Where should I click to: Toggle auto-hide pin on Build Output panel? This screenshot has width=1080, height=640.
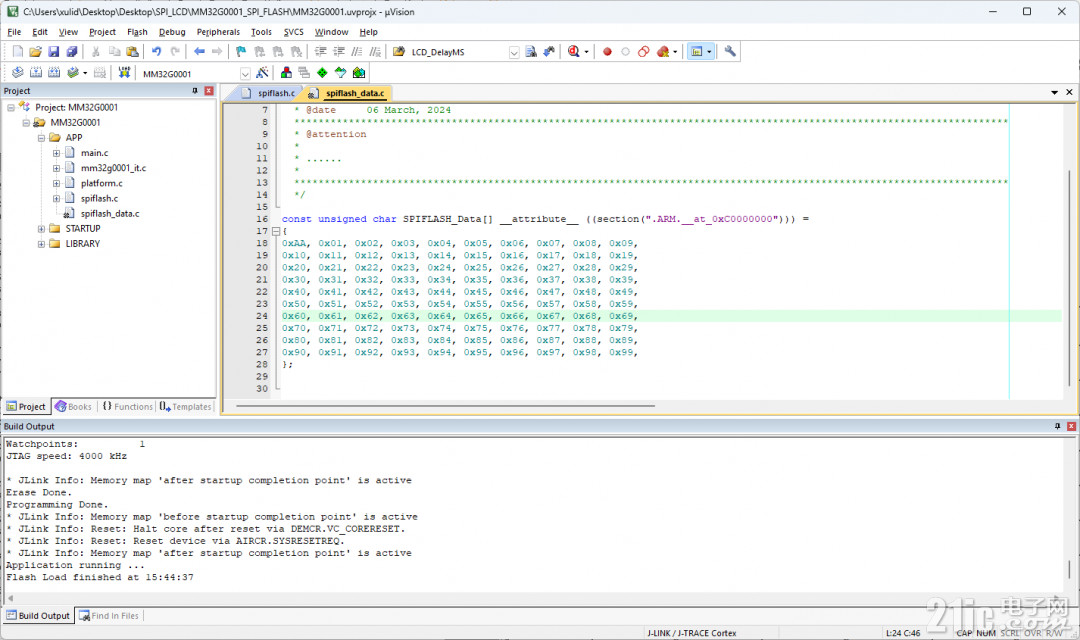[1057, 426]
